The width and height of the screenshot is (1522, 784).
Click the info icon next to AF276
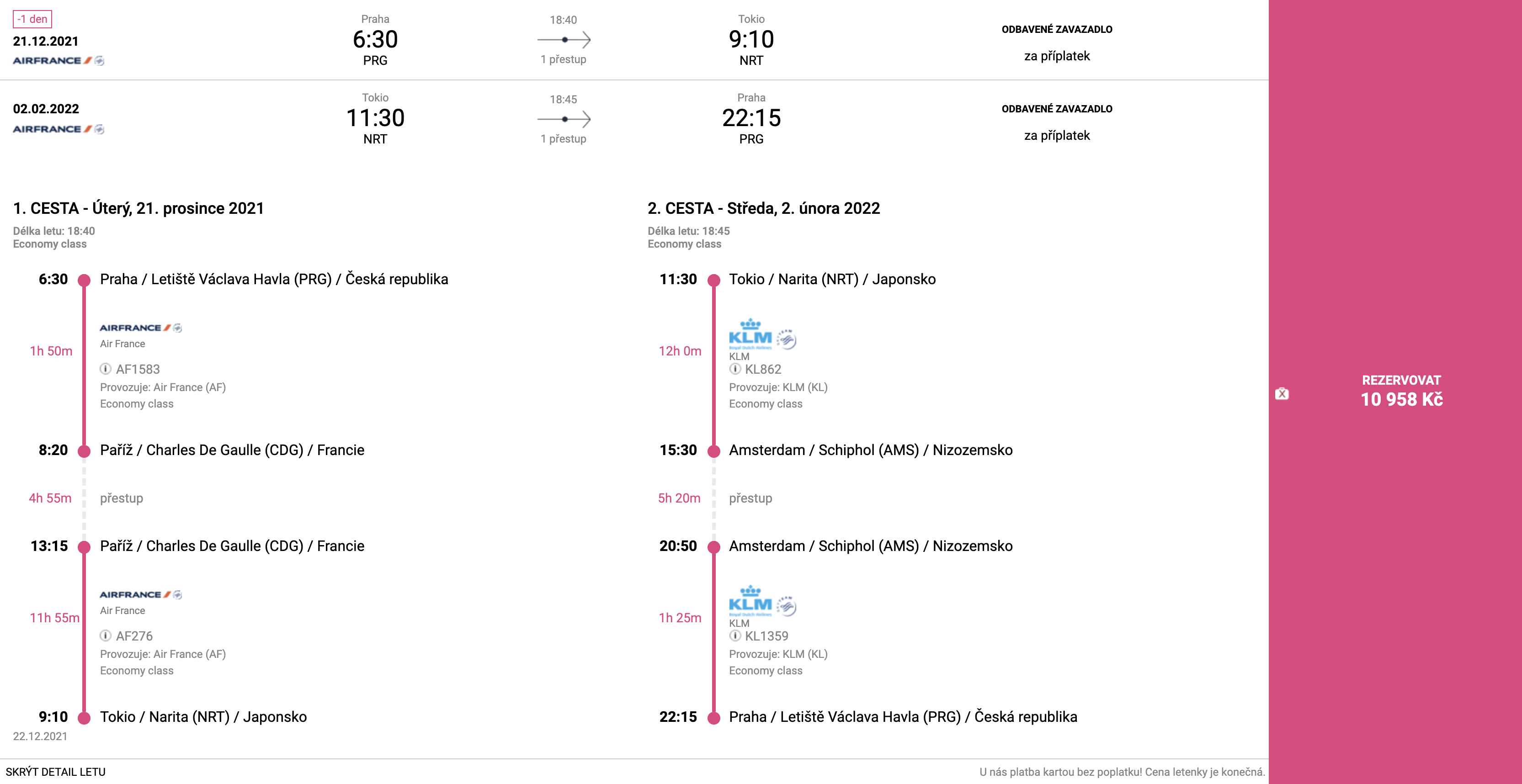coord(105,636)
